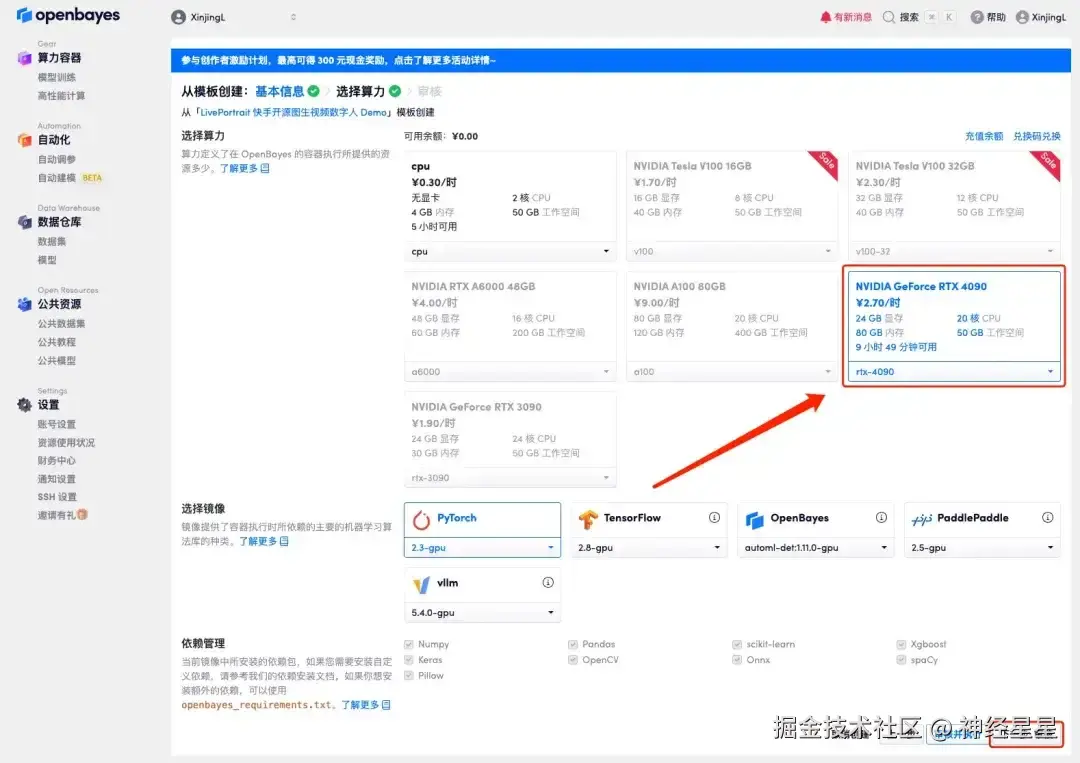Click the search magnifier icon
1080x763 pixels.
point(889,17)
